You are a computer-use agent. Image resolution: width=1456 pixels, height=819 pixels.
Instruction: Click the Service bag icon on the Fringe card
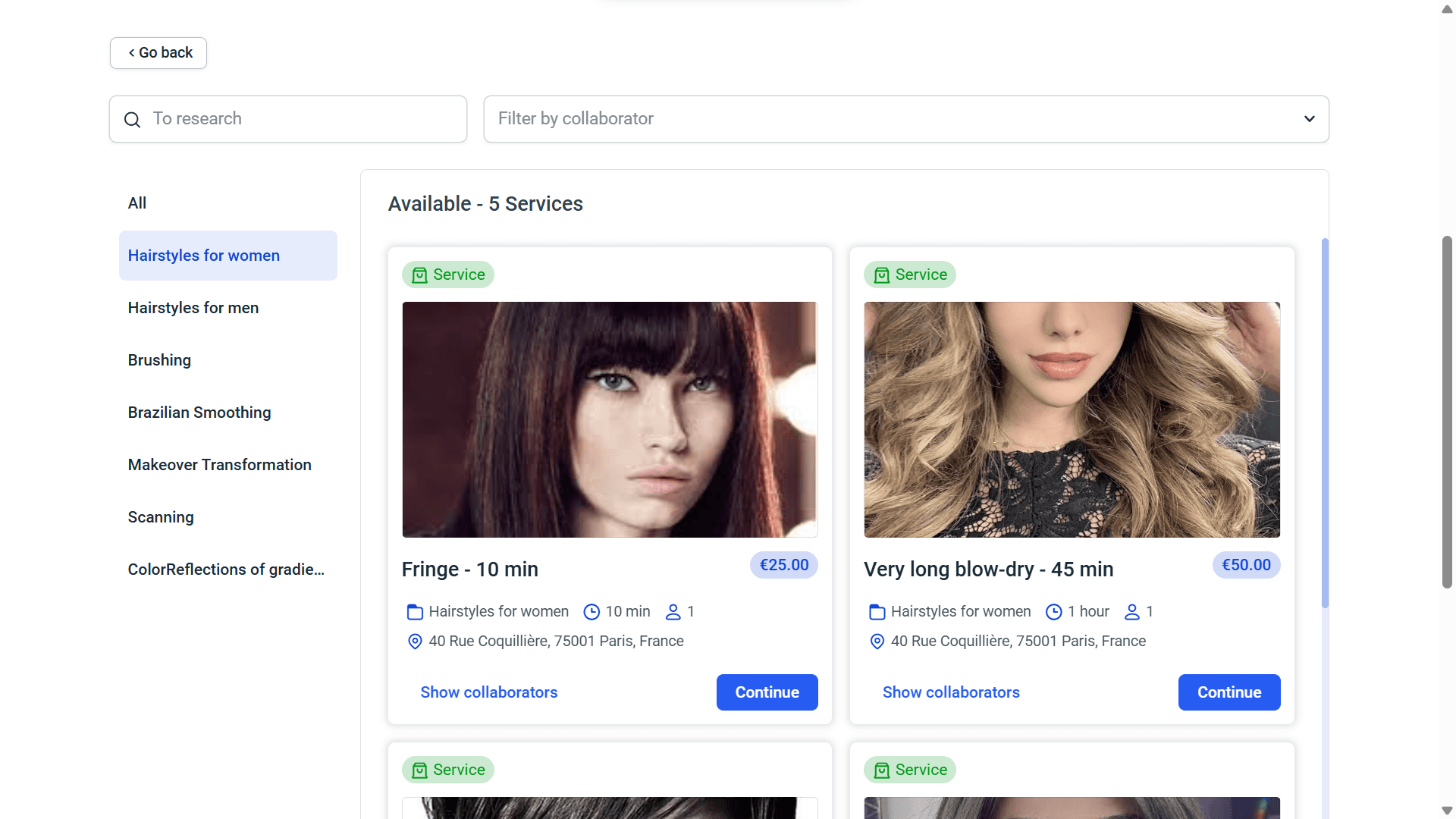(x=419, y=275)
